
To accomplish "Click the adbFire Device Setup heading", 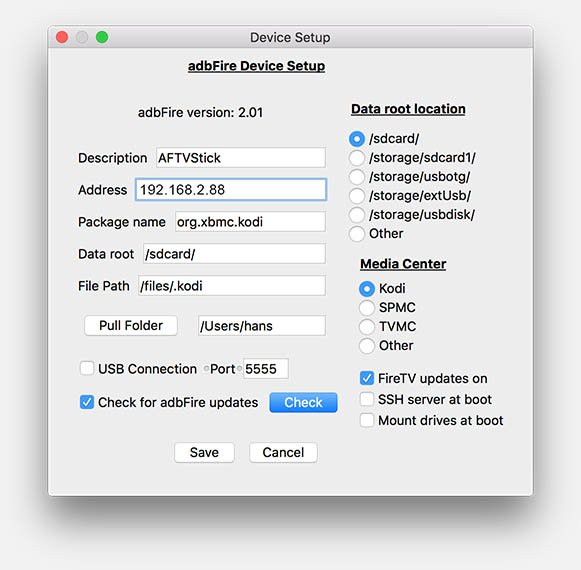I will click(x=256, y=66).
